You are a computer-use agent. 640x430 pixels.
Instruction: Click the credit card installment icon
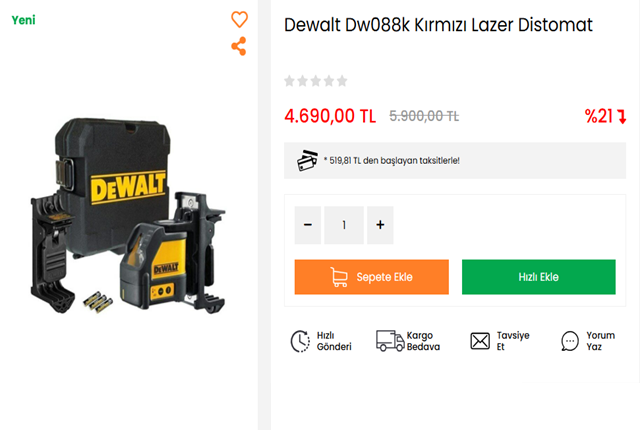coord(307,161)
